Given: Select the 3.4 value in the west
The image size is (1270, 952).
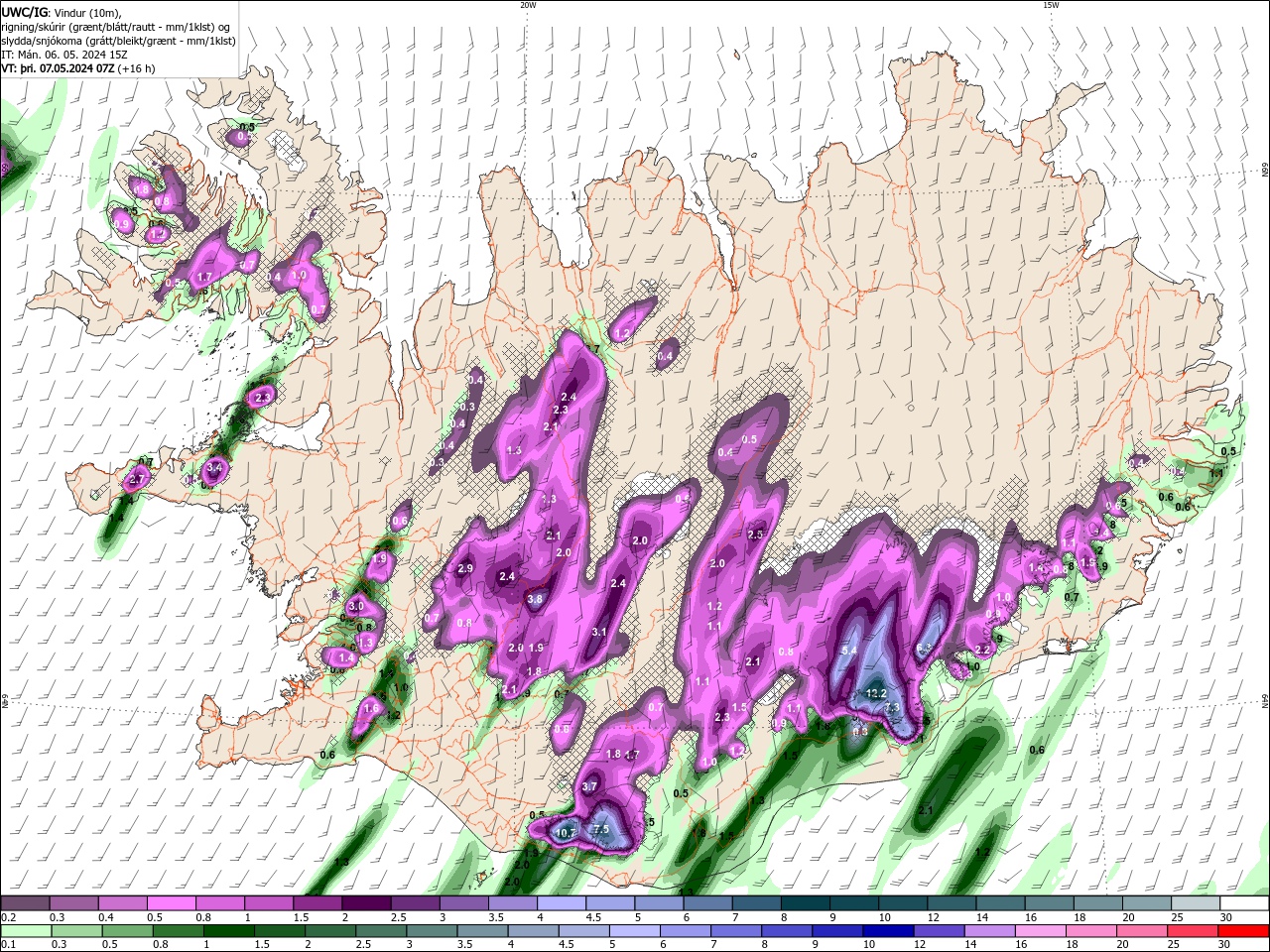Looking at the screenshot, I should tap(215, 466).
